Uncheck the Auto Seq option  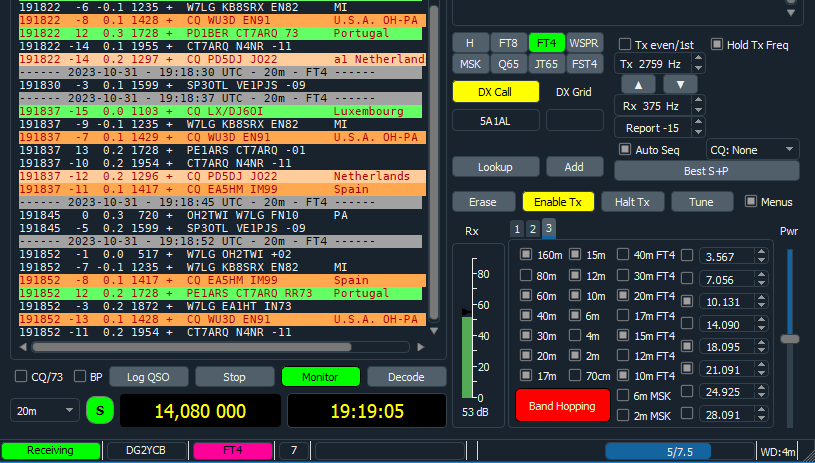(x=626, y=149)
